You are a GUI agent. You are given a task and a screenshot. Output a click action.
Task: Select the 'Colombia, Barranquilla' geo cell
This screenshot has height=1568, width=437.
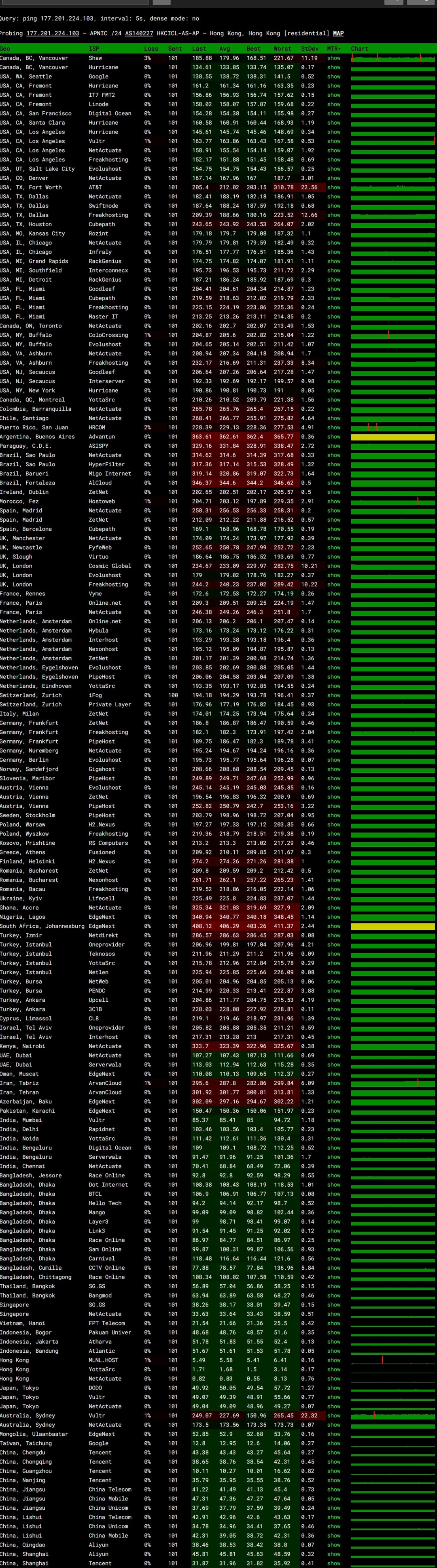pyautogui.click(x=36, y=409)
